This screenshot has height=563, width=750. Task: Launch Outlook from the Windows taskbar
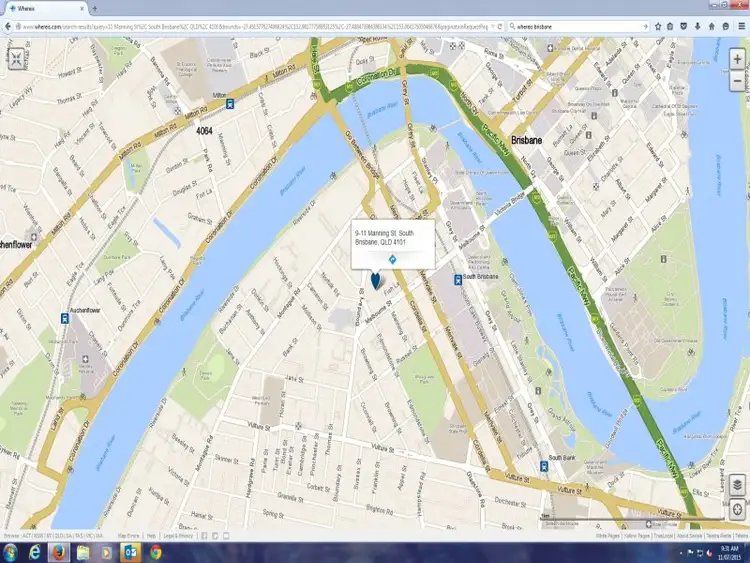tap(131, 552)
